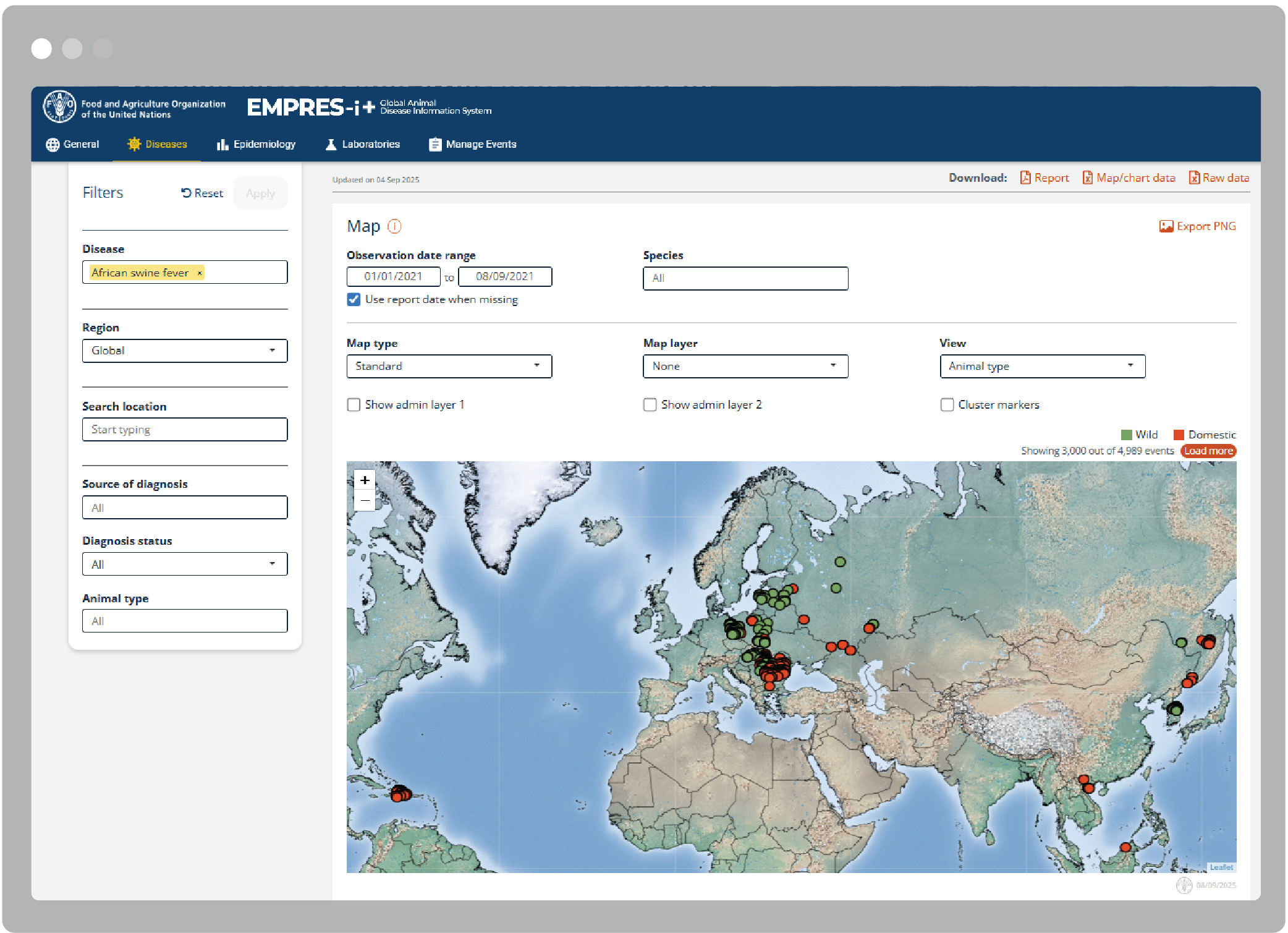Expand the View Animal type dropdown

(1042, 366)
